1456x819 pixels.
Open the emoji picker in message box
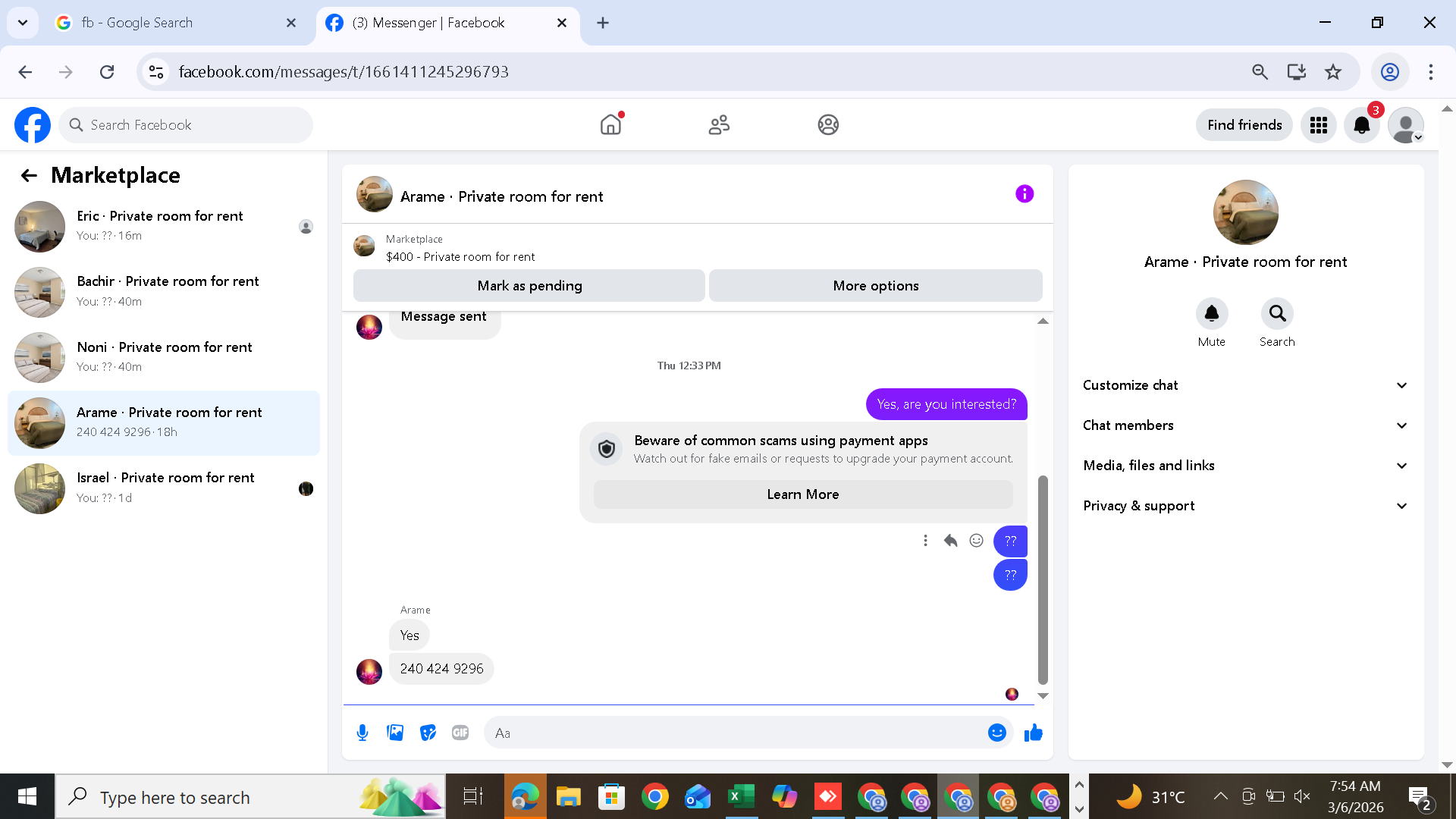click(x=996, y=733)
